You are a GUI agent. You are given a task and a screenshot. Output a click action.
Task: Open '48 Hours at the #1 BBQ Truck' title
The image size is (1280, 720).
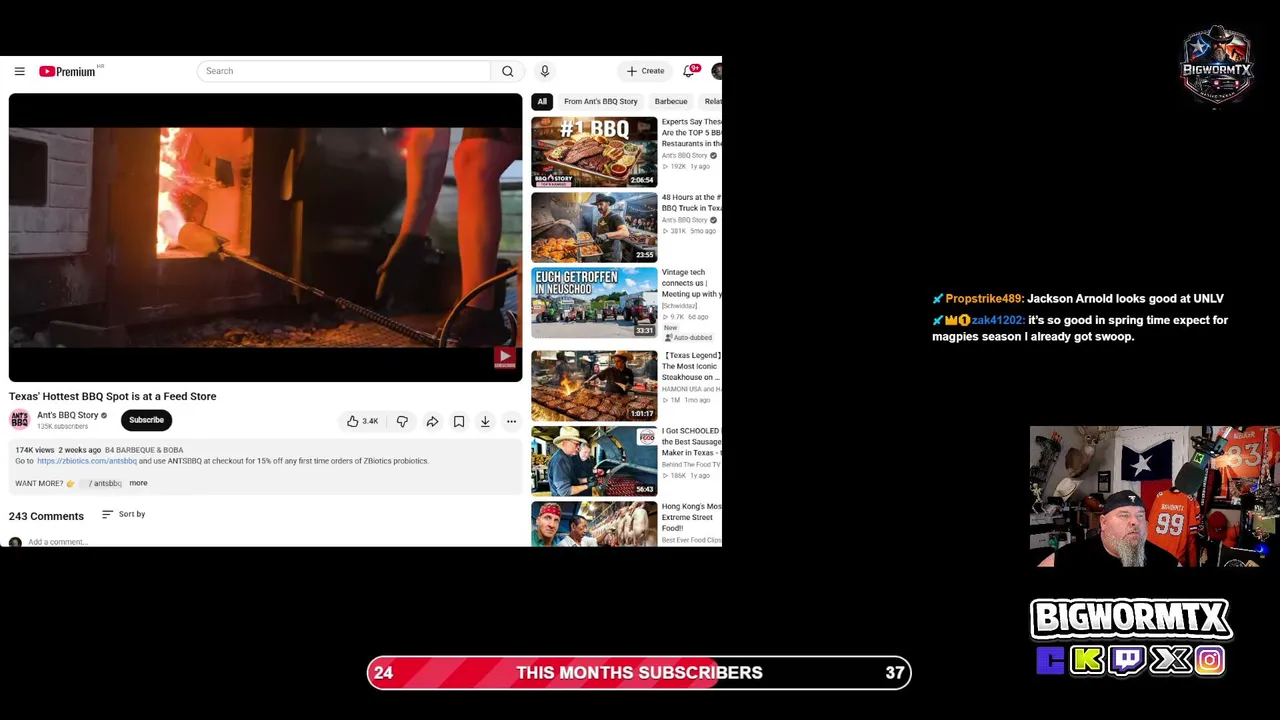[691, 203]
